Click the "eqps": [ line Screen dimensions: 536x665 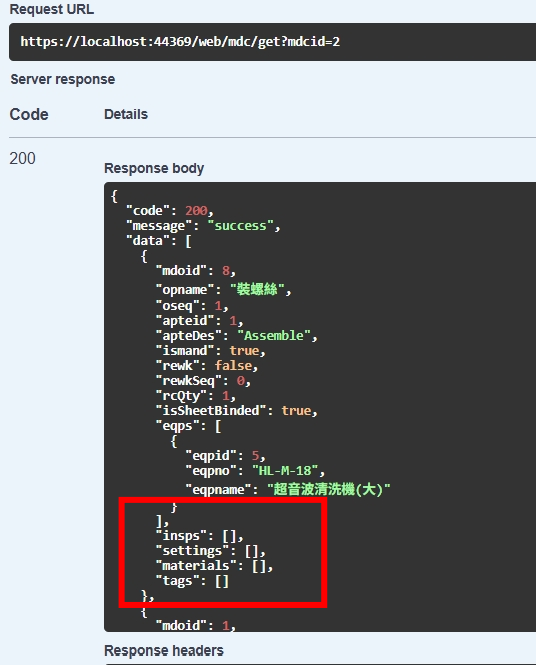click(188, 426)
